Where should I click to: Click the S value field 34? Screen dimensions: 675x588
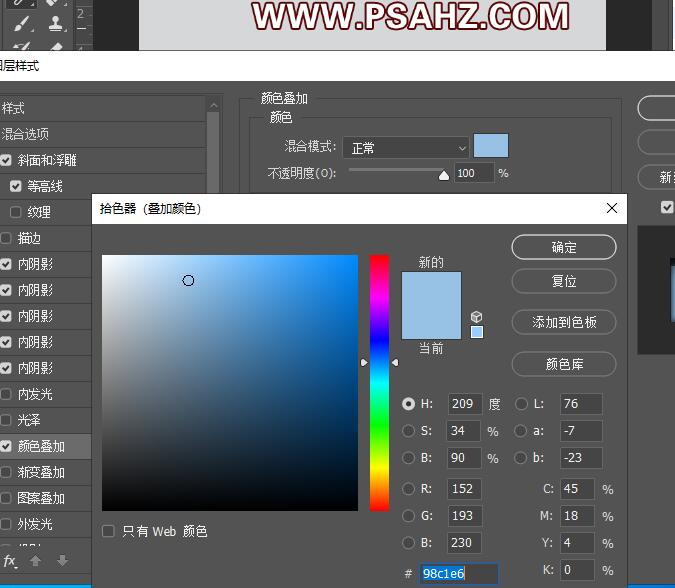click(x=464, y=431)
